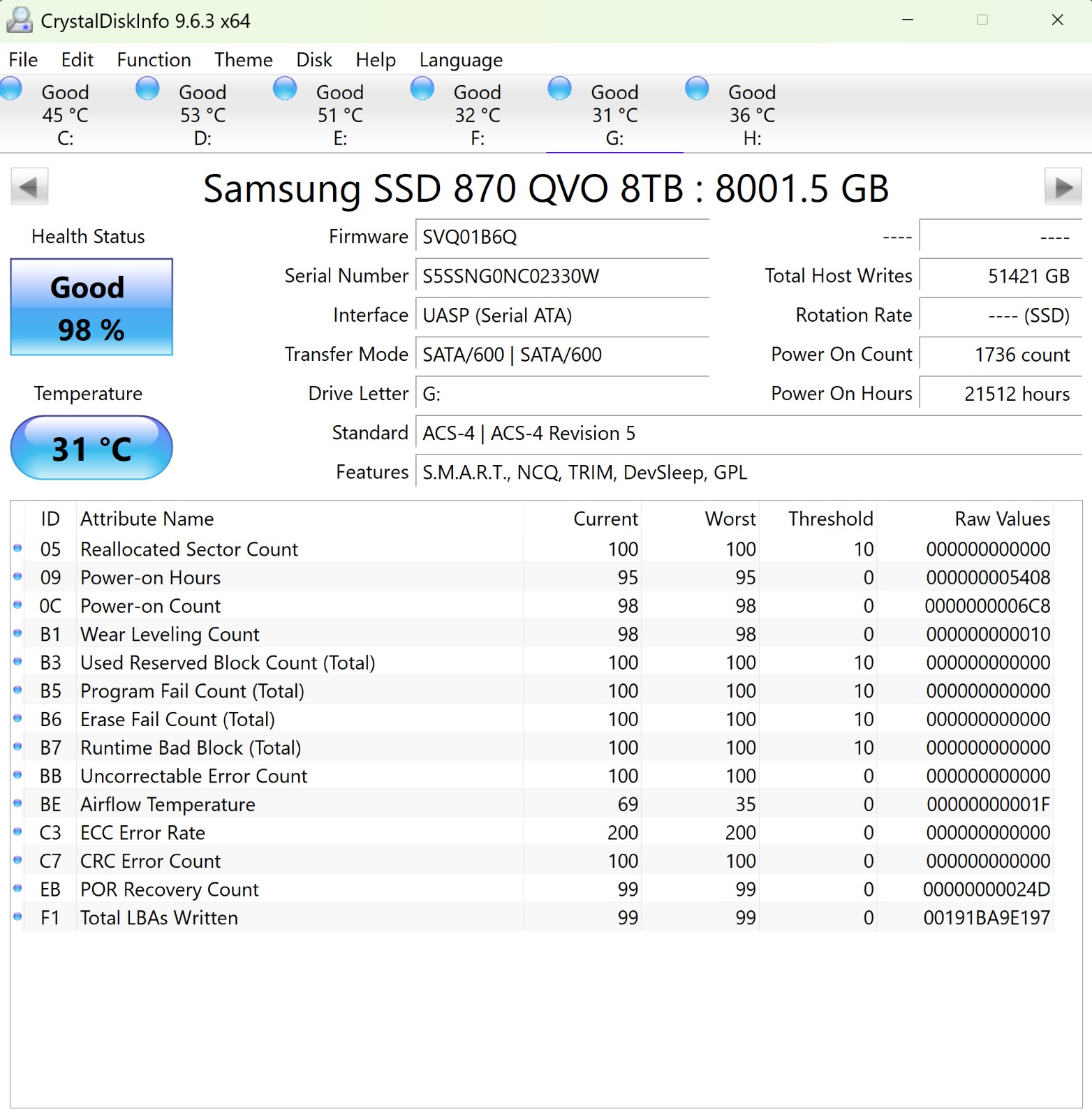
Task: Click the Threshold column header
Action: click(x=818, y=519)
